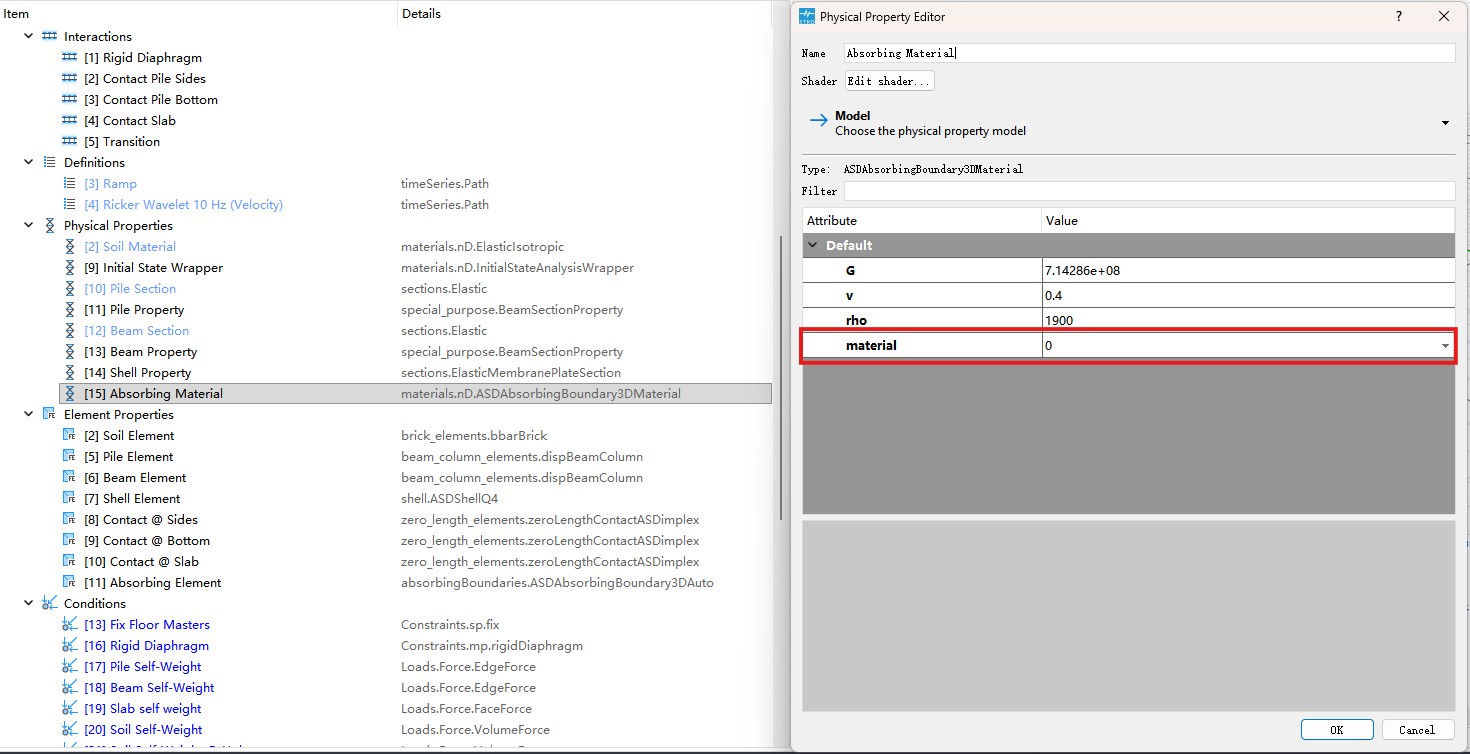This screenshot has width=1470, height=754.
Task: Click the Transition interaction icon
Action: 70,142
